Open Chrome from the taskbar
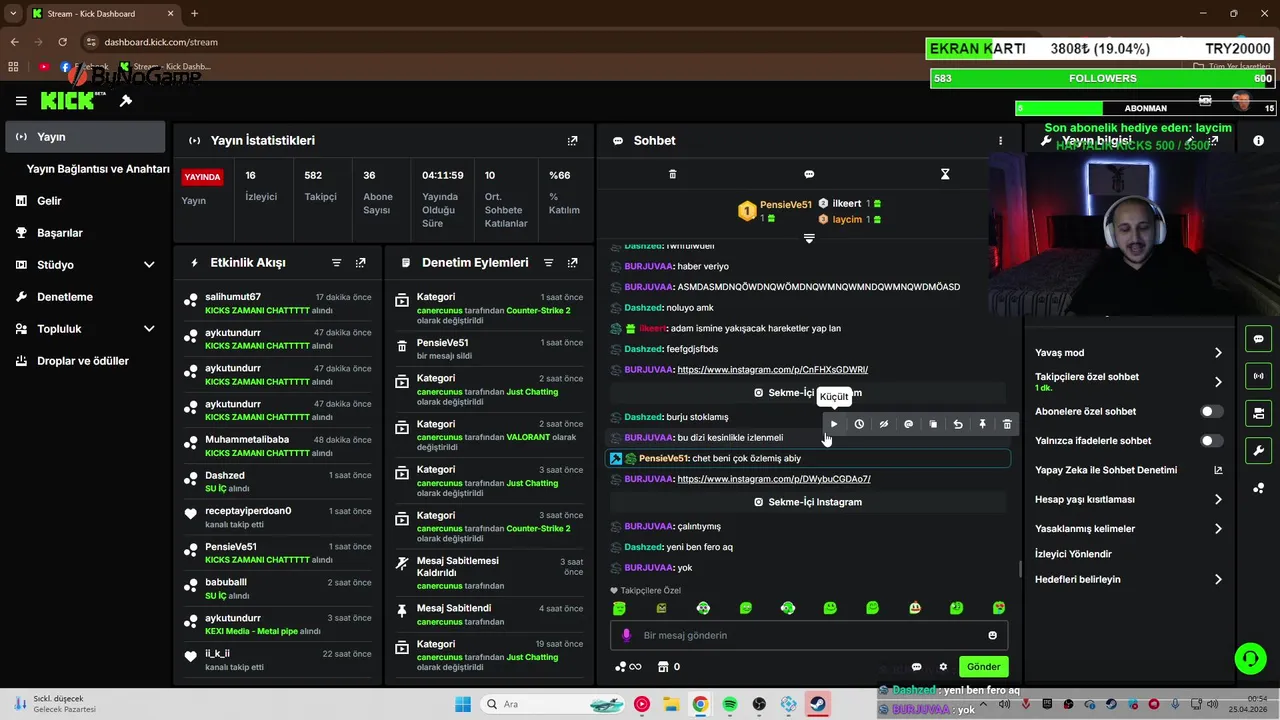 [700, 704]
